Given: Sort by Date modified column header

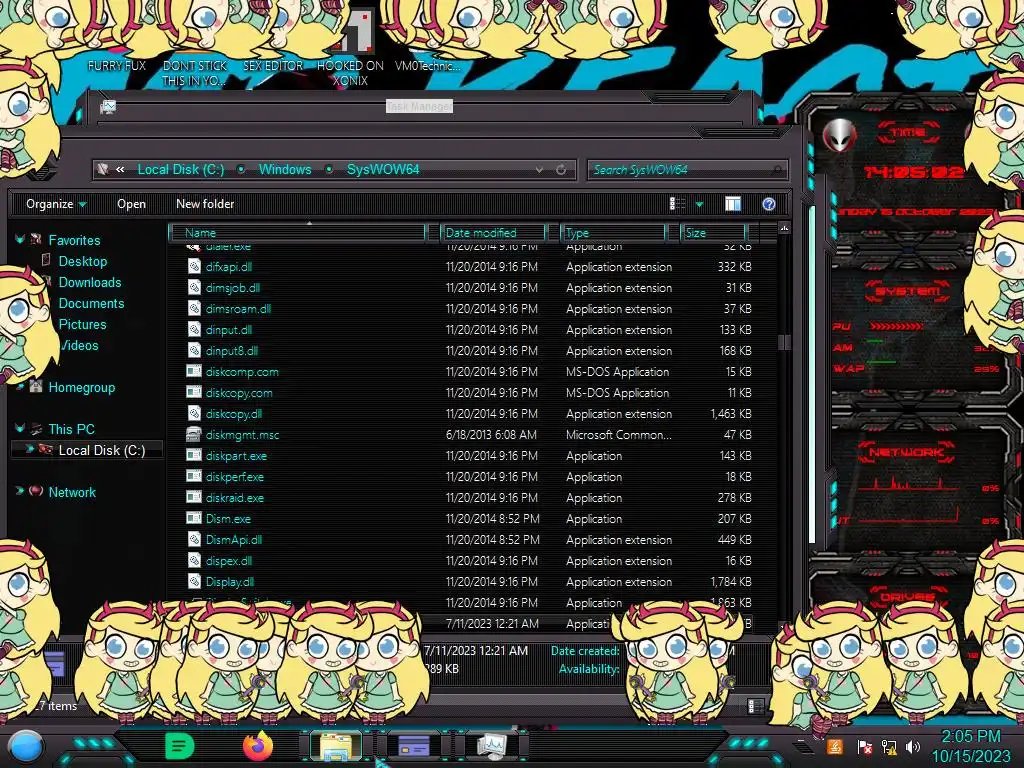Looking at the screenshot, I should tap(494, 232).
